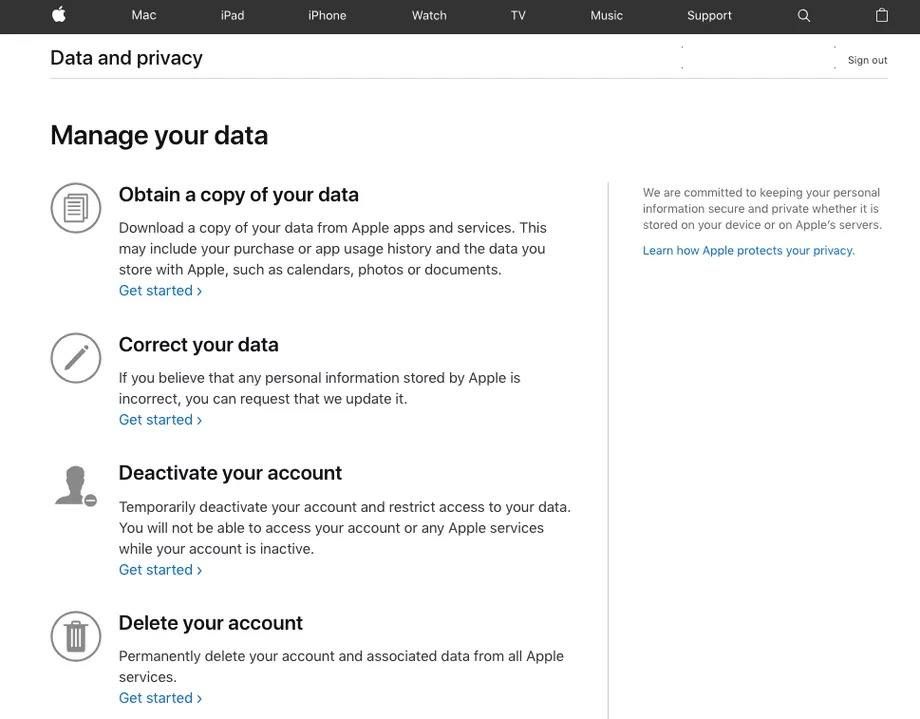The image size is (920, 719).
Task: Open Music from the top bar
Action: click(606, 15)
